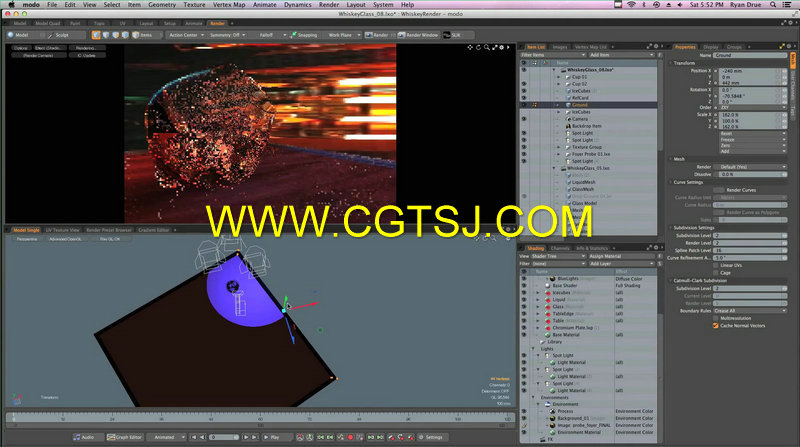Toggle the Render Curves checkbox
The image size is (800, 447).
718,190
